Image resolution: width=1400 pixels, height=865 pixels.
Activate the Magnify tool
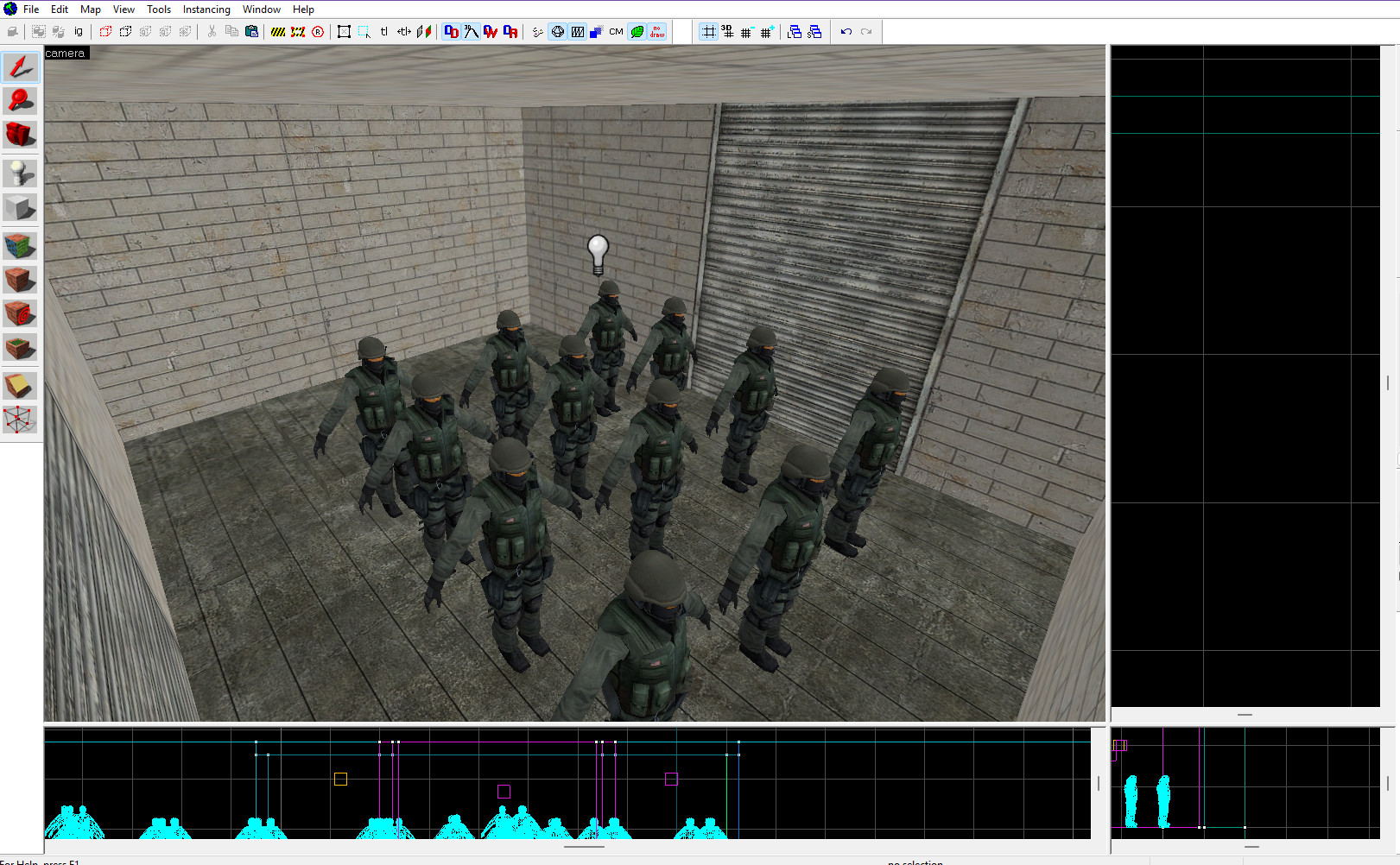tap(20, 101)
